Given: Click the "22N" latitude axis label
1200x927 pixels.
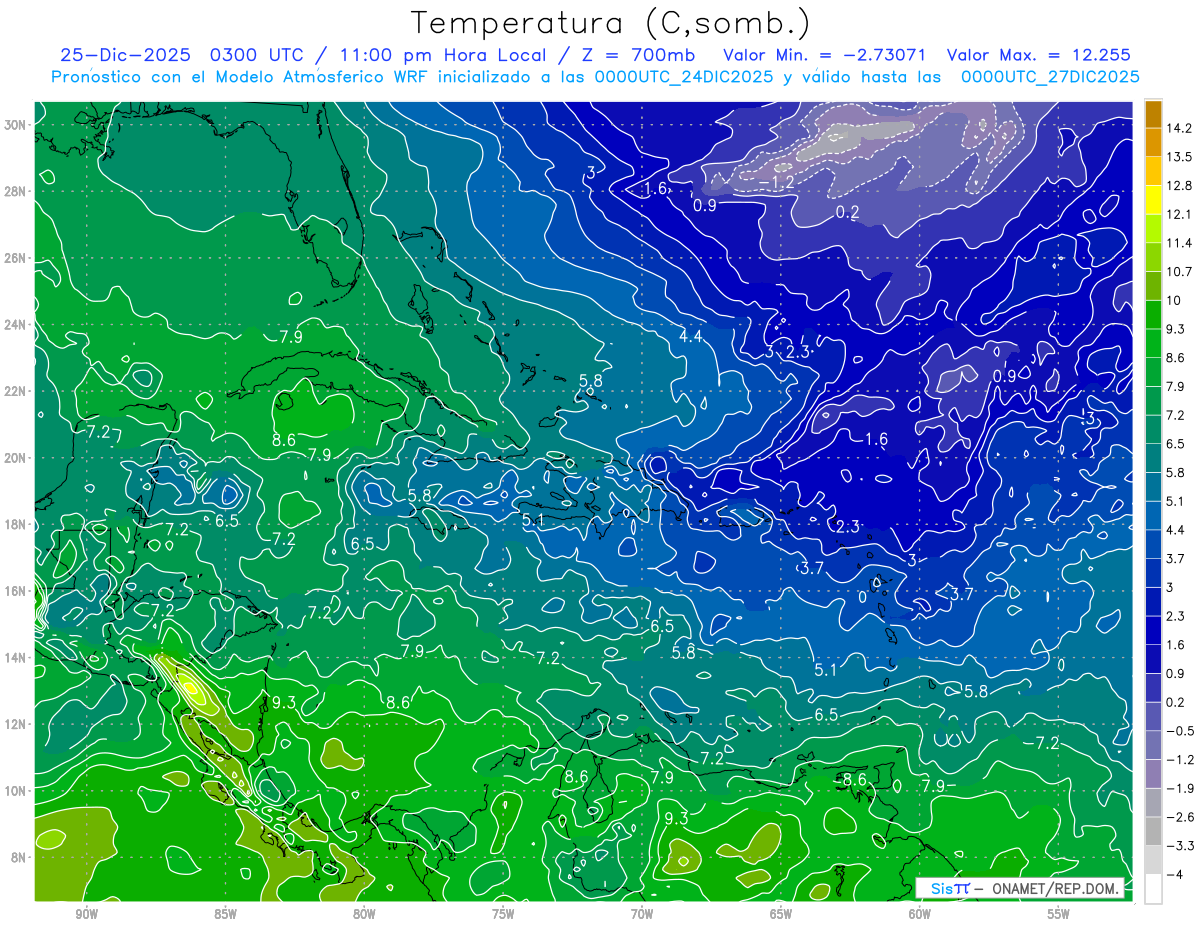Looking at the screenshot, I should (x=16, y=391).
